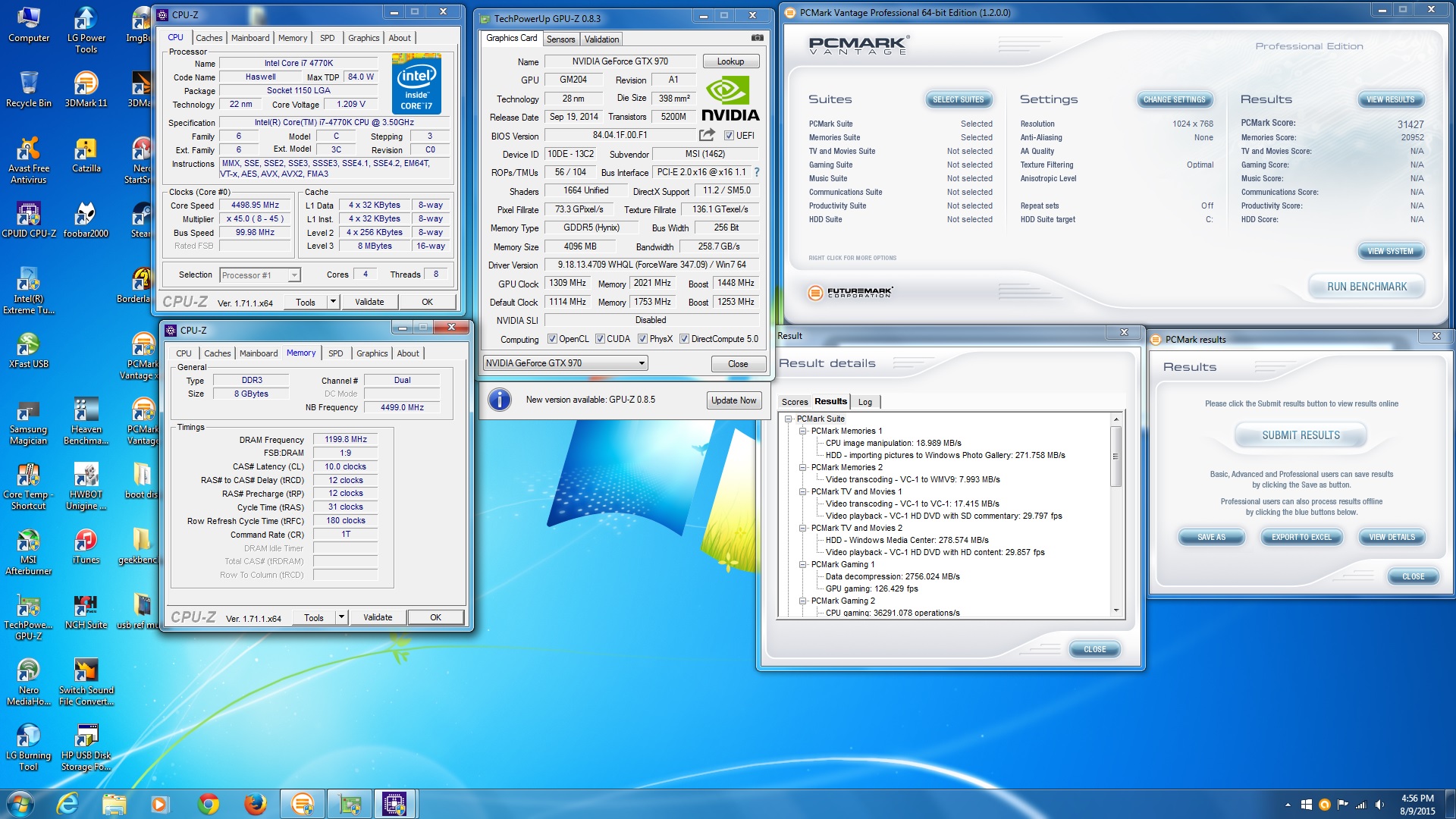
Task: Open Samsung Magician shortcut
Action: point(29,422)
